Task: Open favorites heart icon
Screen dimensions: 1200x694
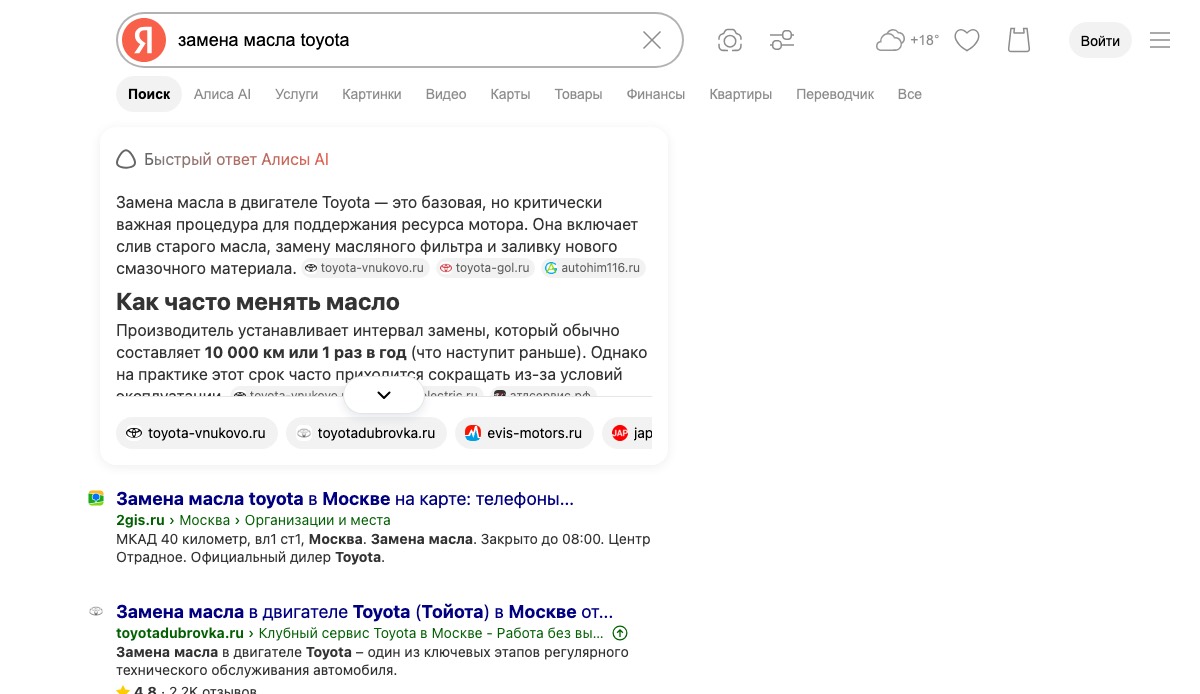Action: [x=966, y=40]
